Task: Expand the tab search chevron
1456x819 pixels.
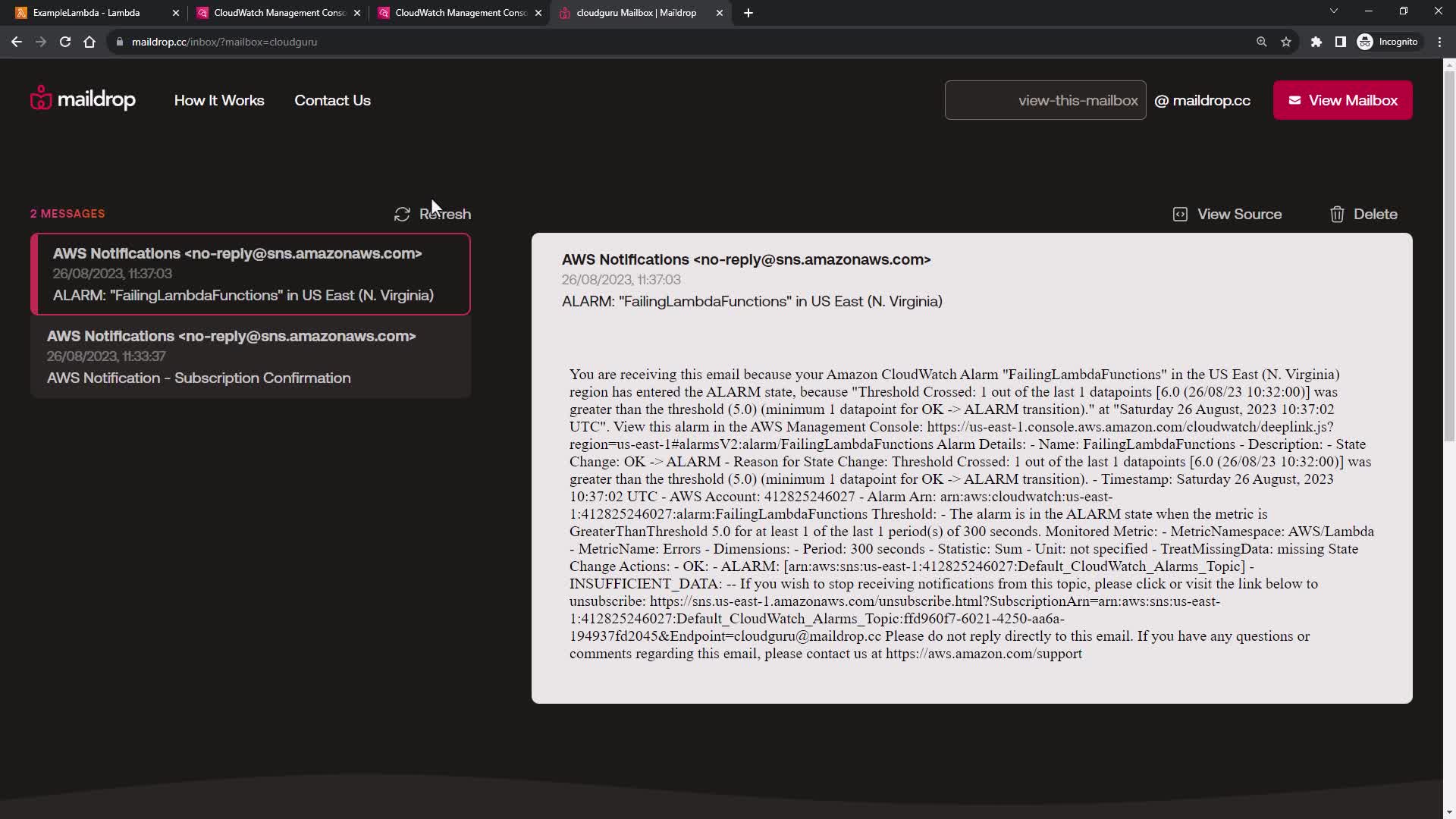Action: (1333, 11)
